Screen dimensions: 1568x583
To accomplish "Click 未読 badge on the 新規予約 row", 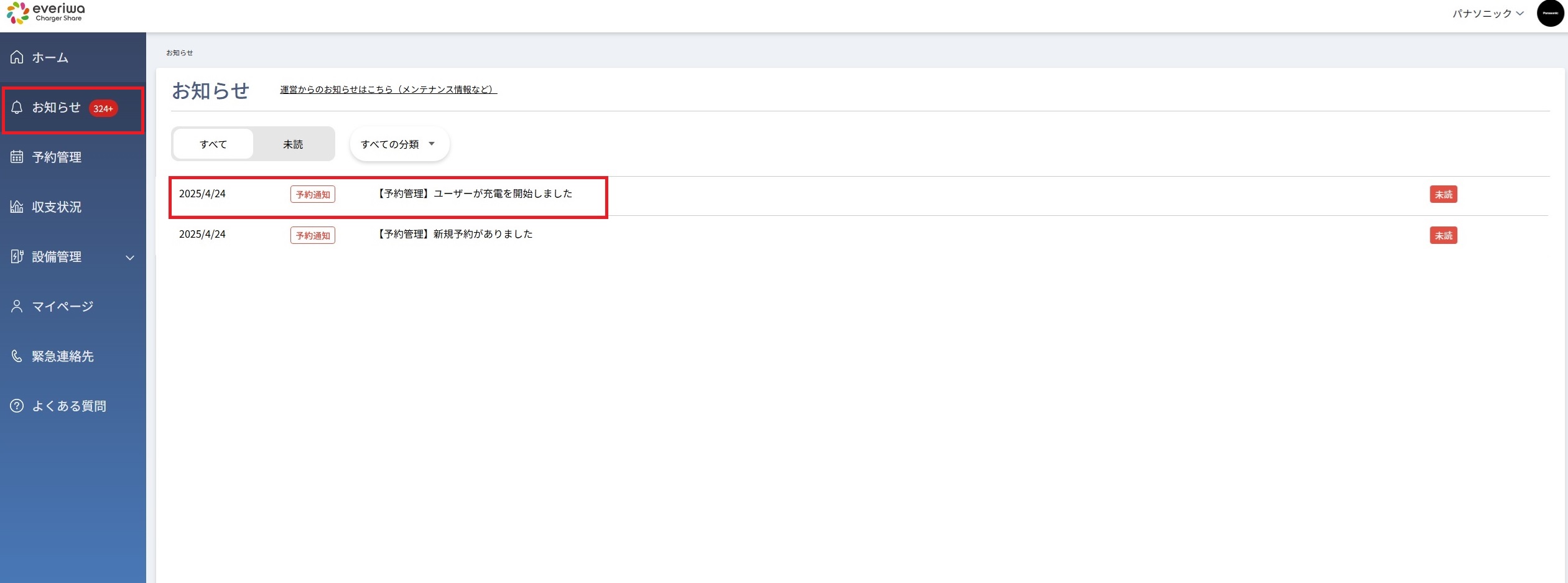I will tap(1443, 236).
